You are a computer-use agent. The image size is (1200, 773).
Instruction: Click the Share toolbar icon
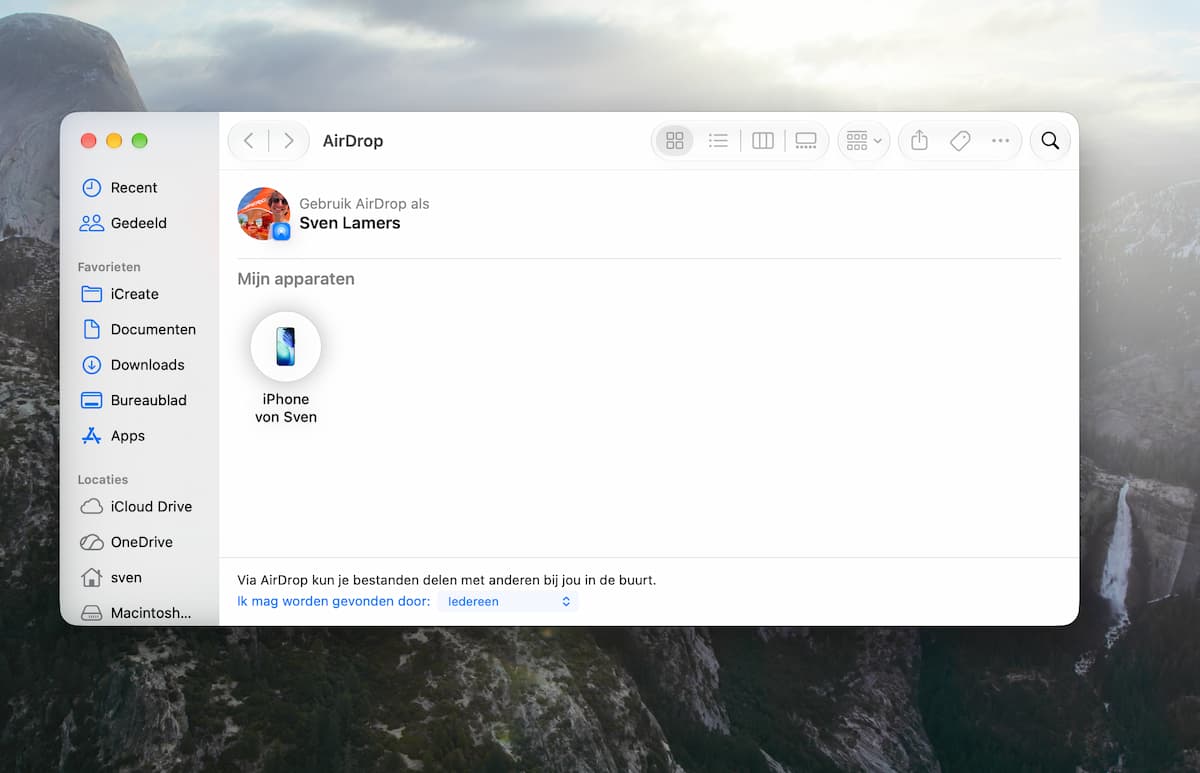point(919,141)
